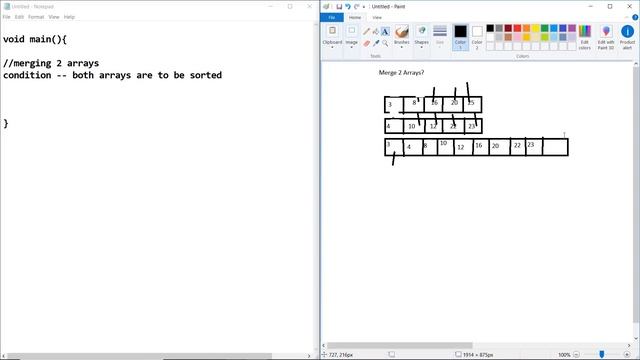Pick the purple color swatch

click(x=572, y=28)
